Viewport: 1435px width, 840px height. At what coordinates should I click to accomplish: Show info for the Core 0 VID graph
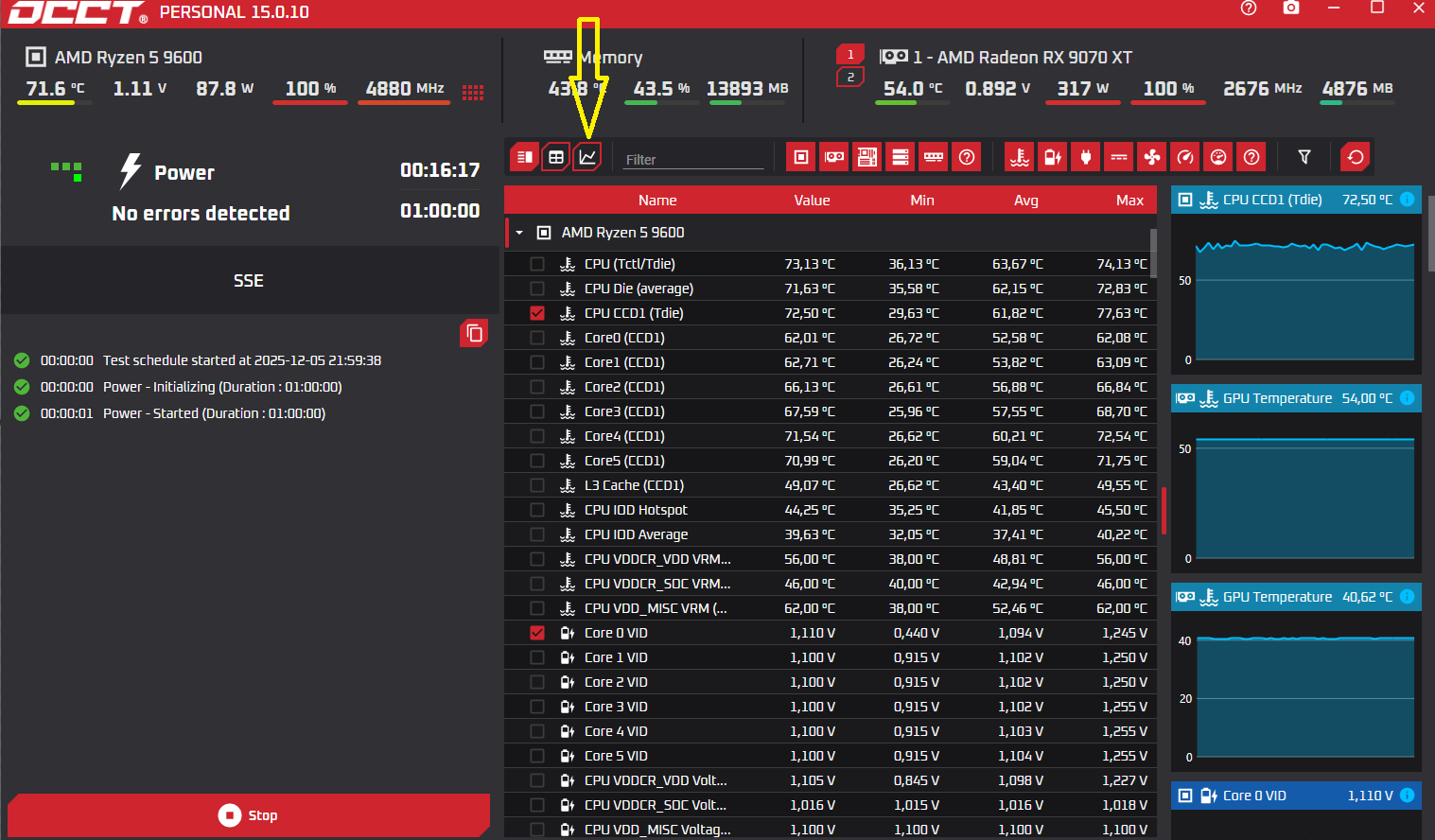click(1407, 796)
